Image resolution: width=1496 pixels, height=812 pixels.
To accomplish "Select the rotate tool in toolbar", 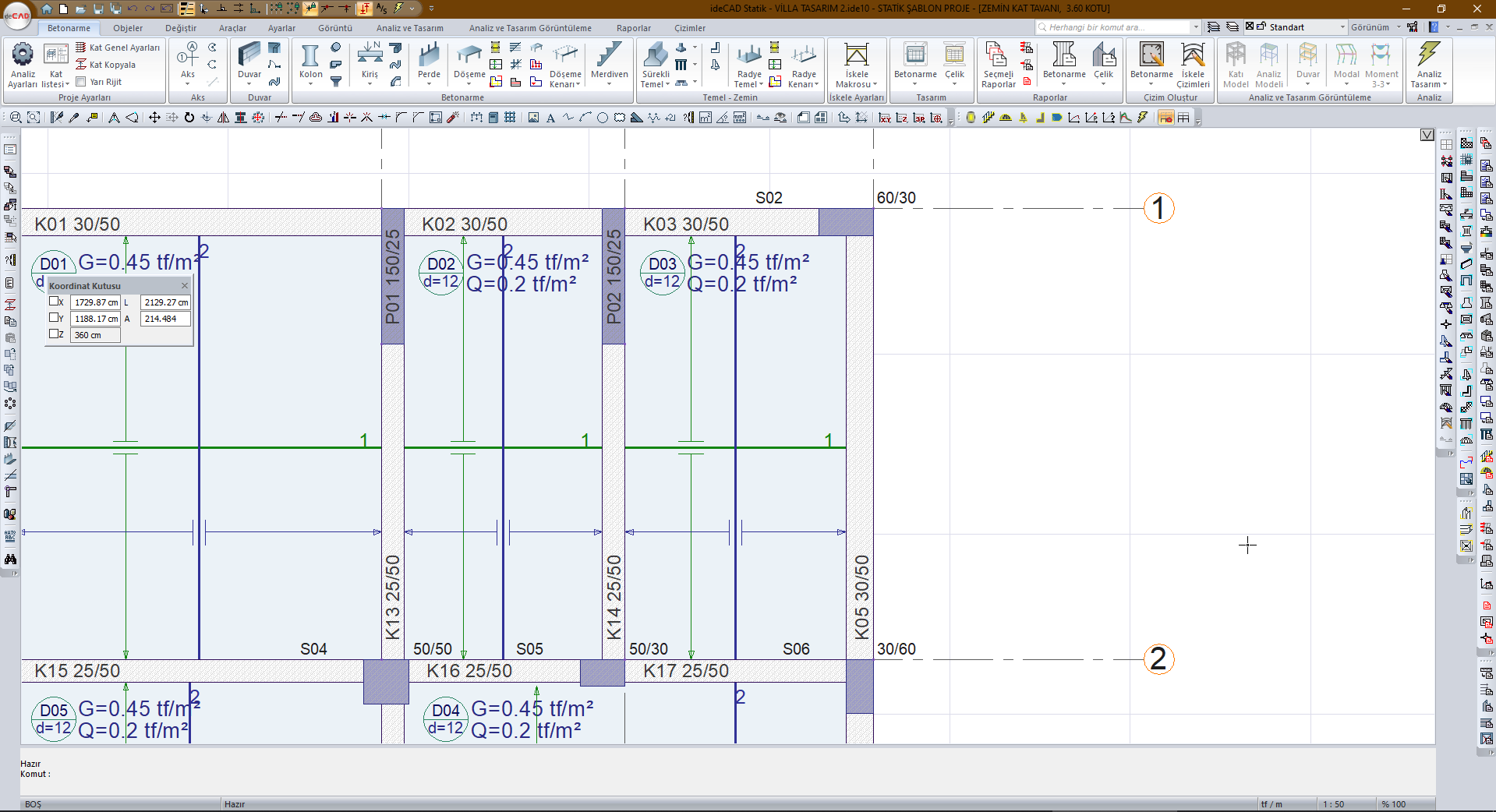I will 189,118.
